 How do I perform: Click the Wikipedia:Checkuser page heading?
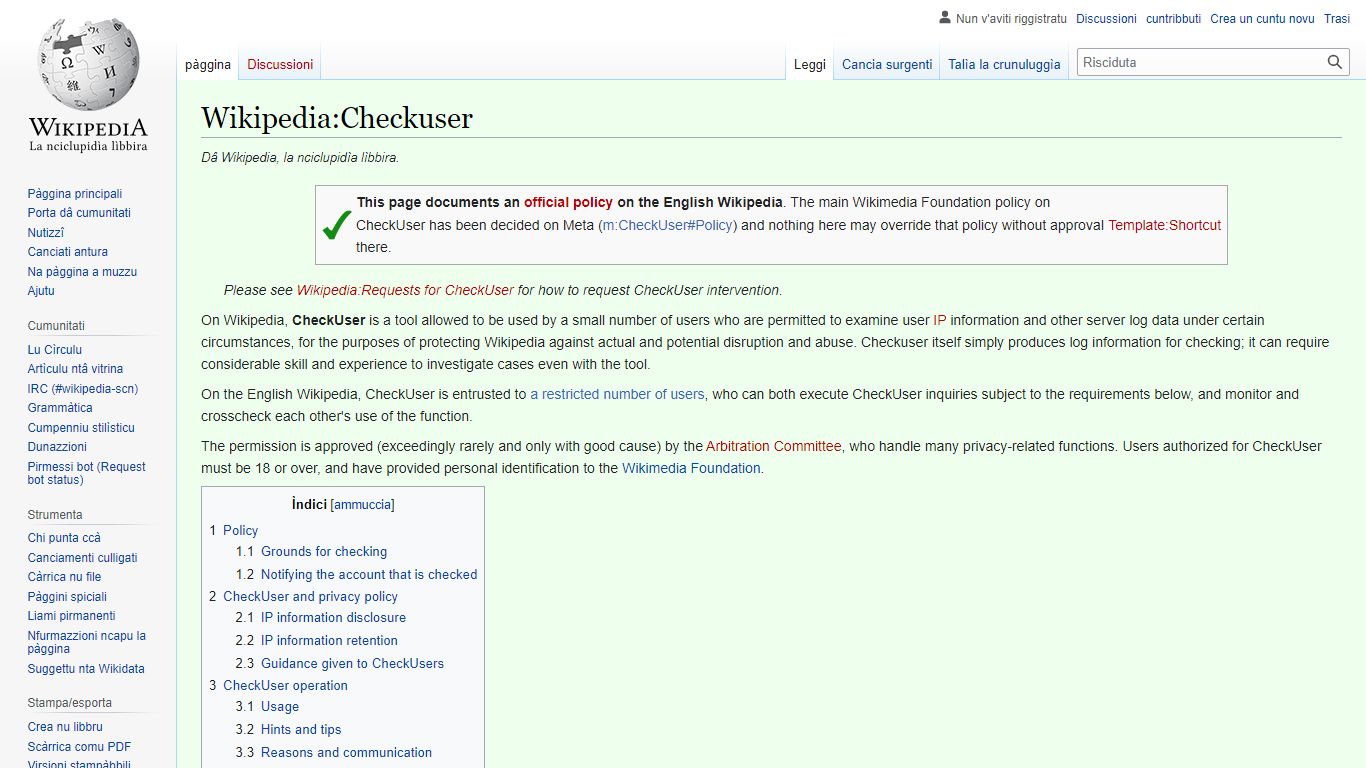tap(337, 118)
